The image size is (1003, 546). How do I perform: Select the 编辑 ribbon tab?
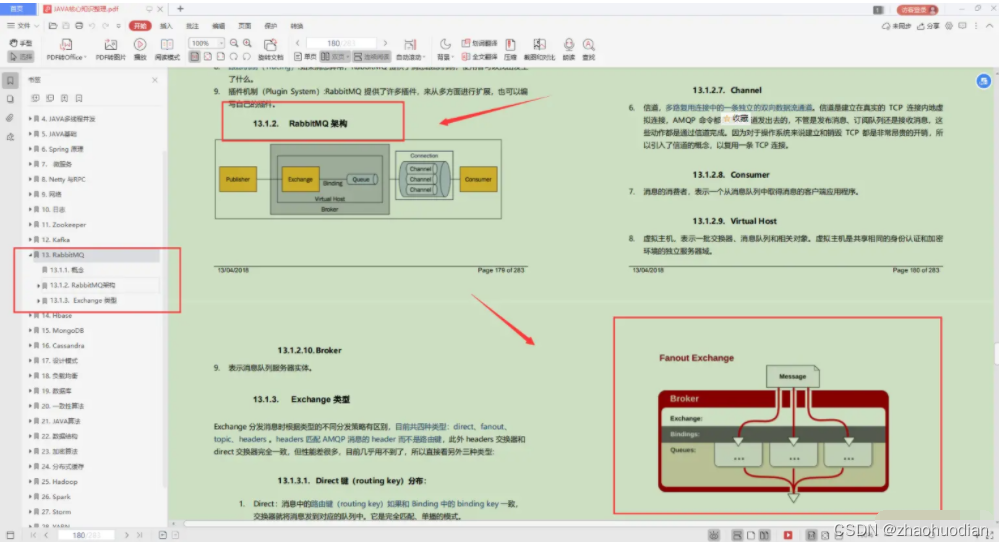(x=219, y=26)
